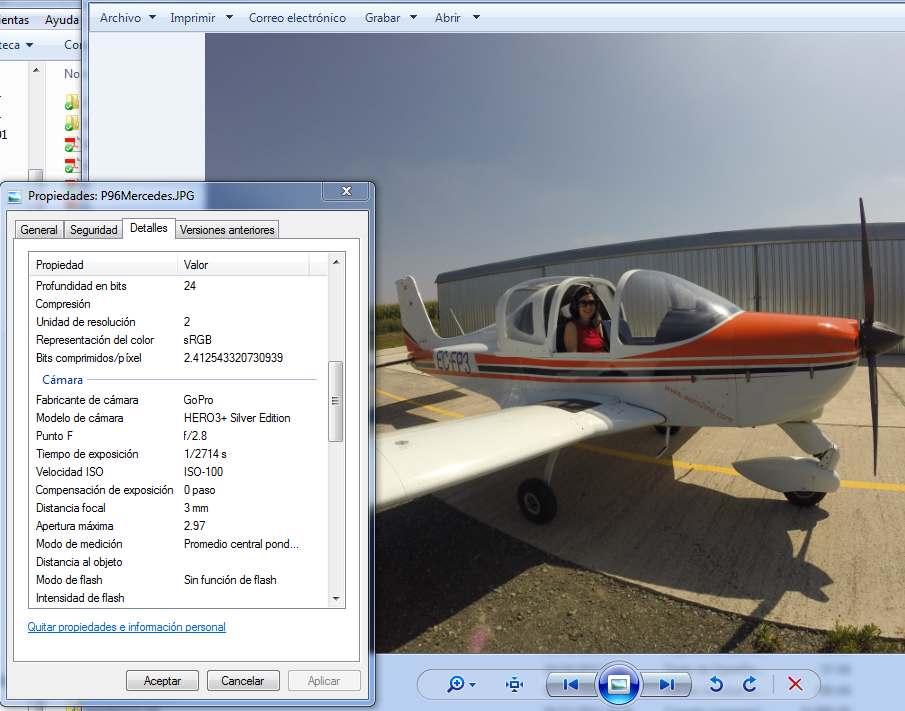Click the details list scrollbar thumb
The width and height of the screenshot is (905, 711).
335,401
